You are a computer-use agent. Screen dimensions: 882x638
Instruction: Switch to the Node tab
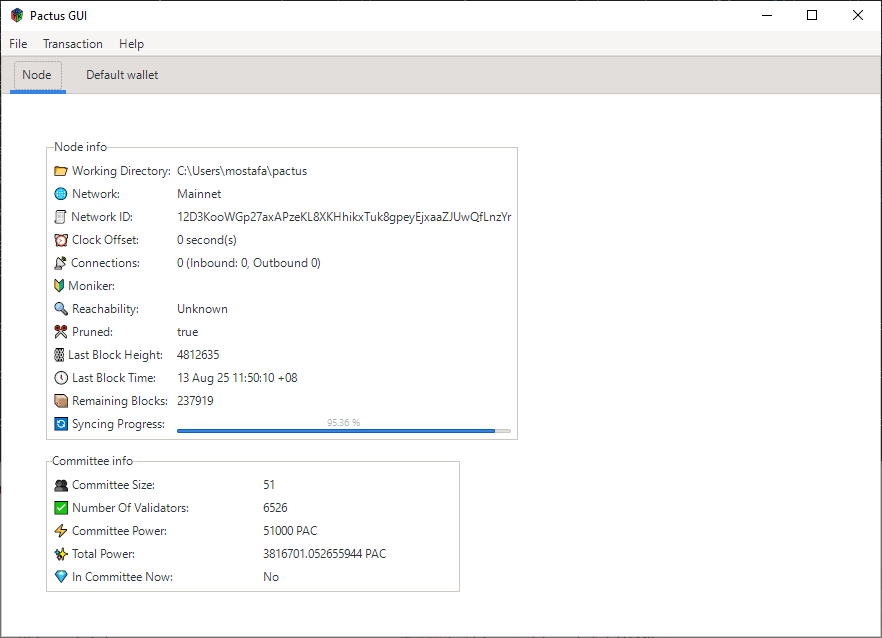click(37, 75)
